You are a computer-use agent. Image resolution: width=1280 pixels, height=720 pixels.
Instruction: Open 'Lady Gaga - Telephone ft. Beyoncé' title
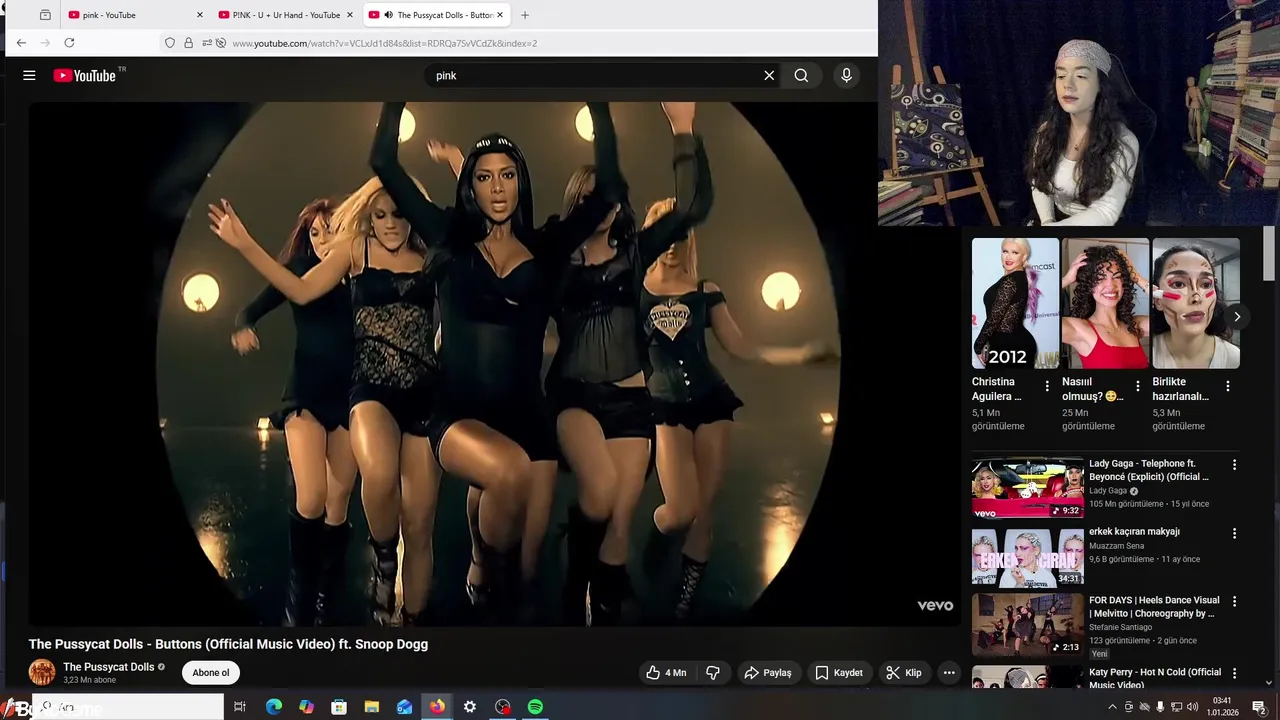tap(1149, 470)
